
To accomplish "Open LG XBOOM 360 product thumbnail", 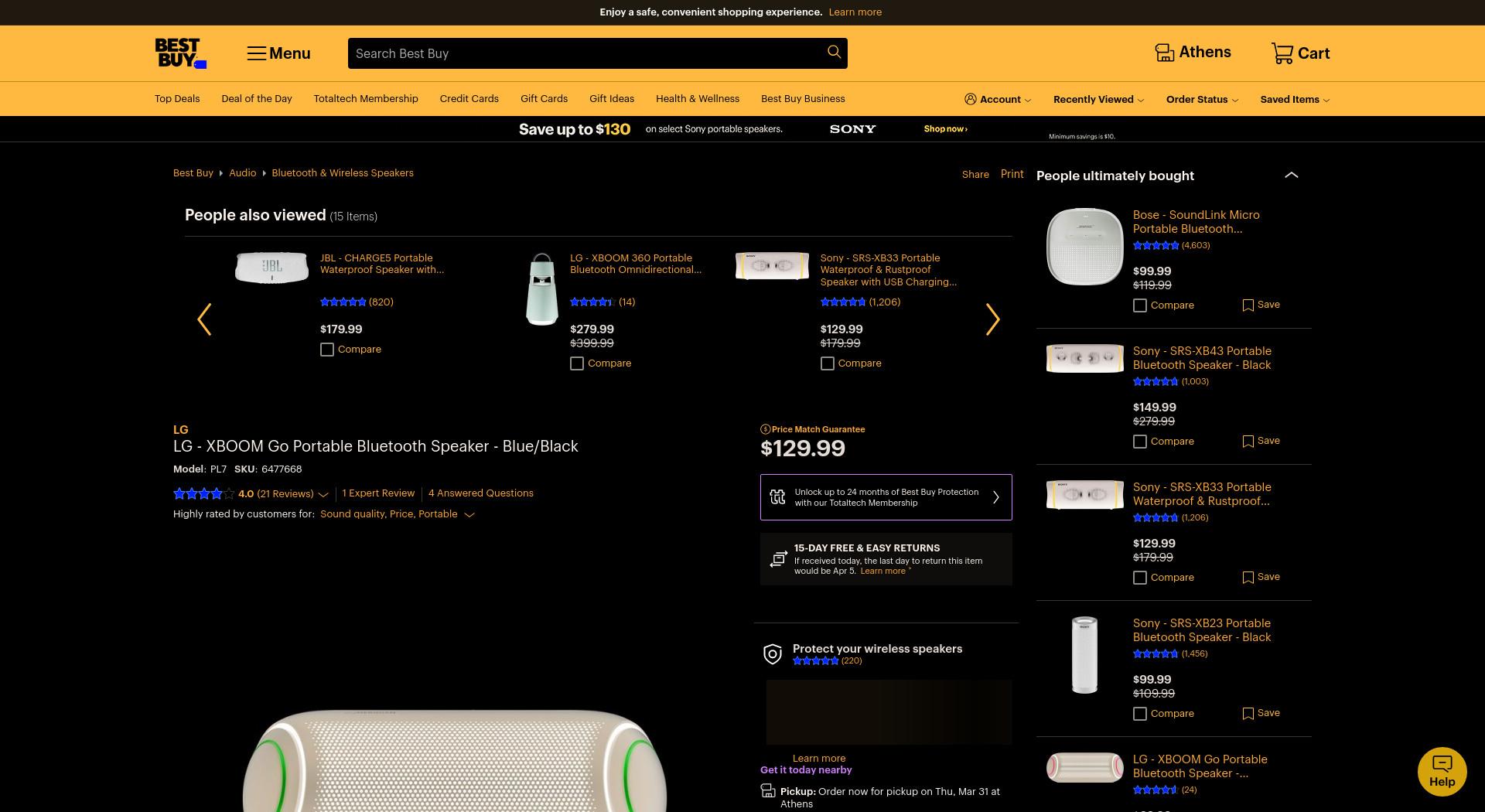I will (x=541, y=289).
